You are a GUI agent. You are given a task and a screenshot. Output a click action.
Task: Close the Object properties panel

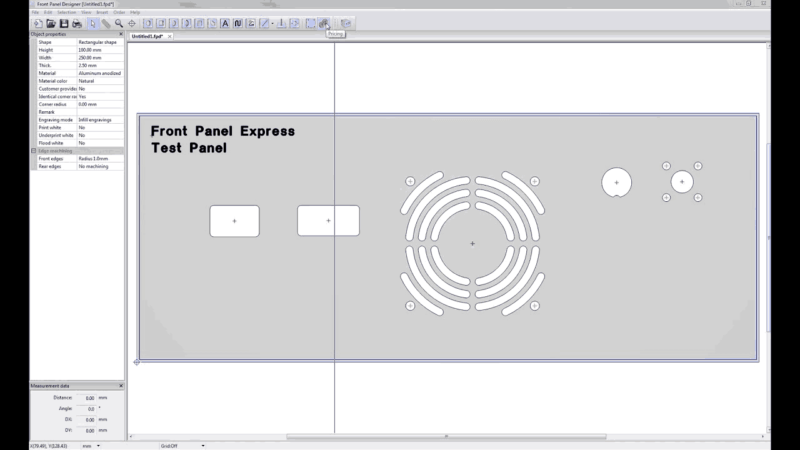tap(121, 34)
